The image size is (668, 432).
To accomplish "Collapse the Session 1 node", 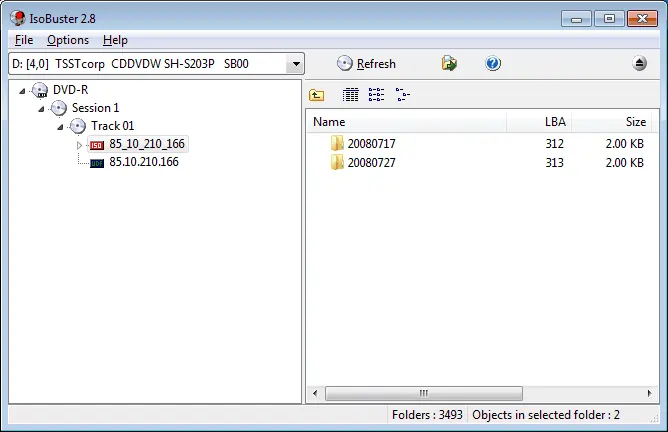I will point(42,108).
